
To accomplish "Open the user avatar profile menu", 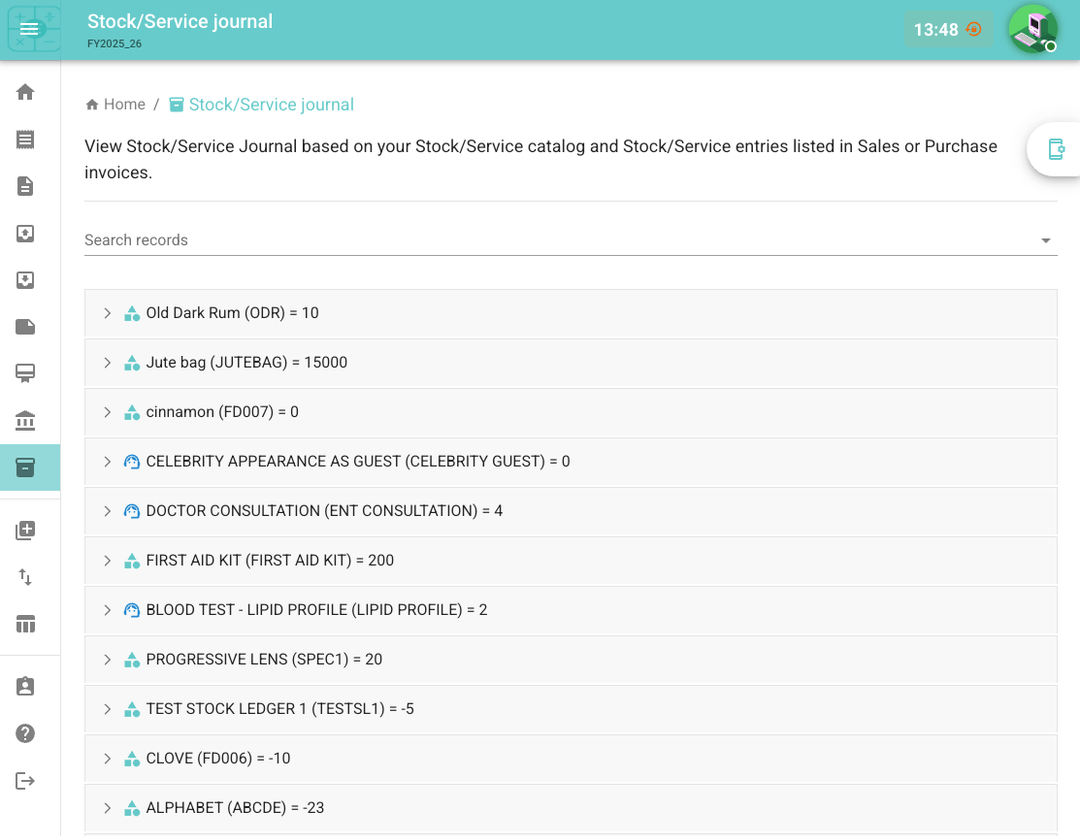I will 1032,29.
